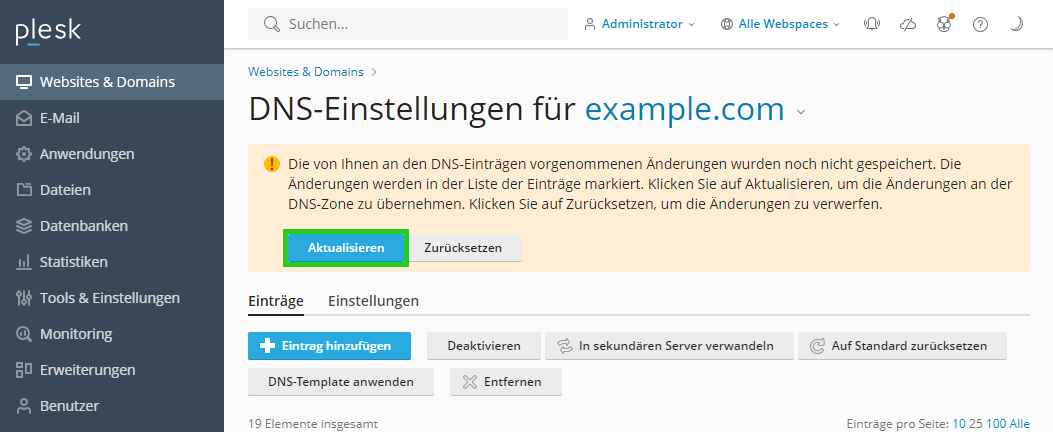
Task: Click the Plesk logo
Action: point(48,32)
